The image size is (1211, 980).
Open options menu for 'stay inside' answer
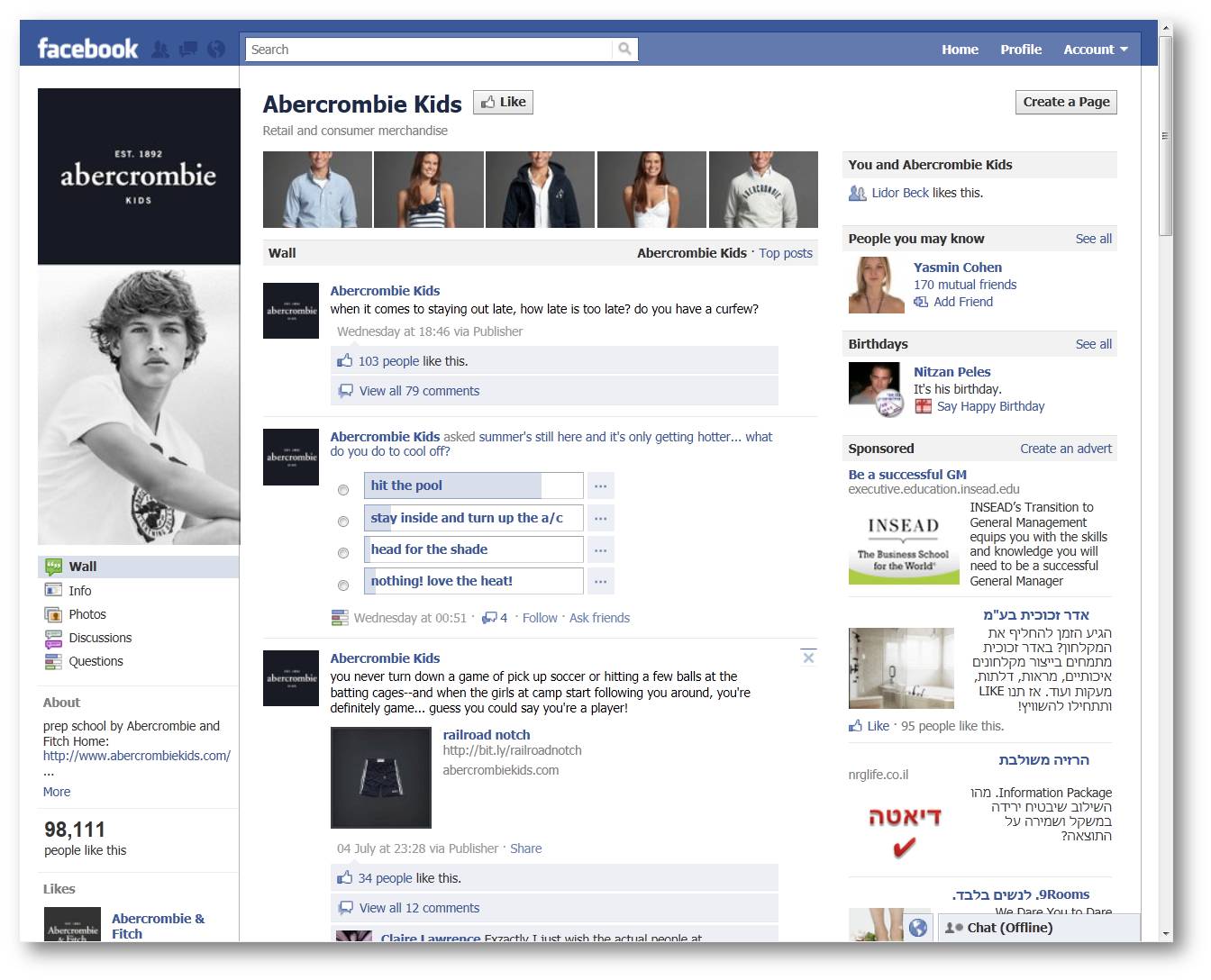tap(601, 518)
